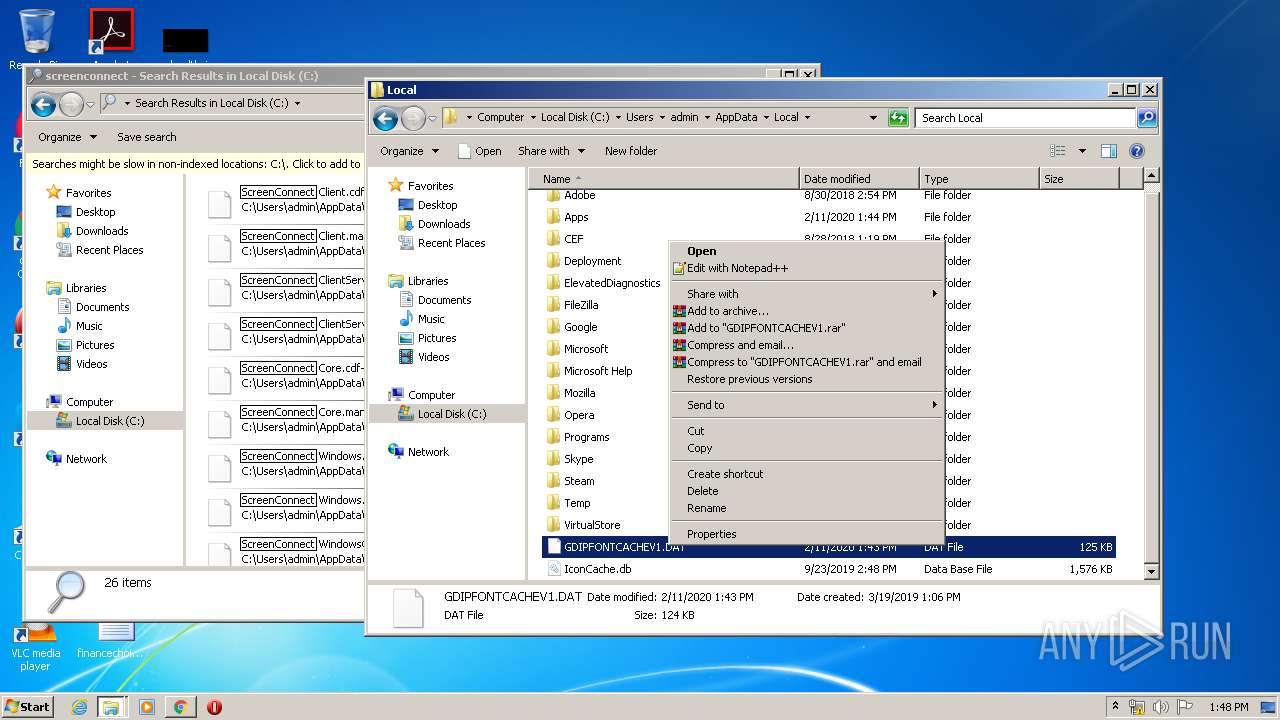Select the Steam folder
The height and width of the screenshot is (720, 1280).
(579, 481)
